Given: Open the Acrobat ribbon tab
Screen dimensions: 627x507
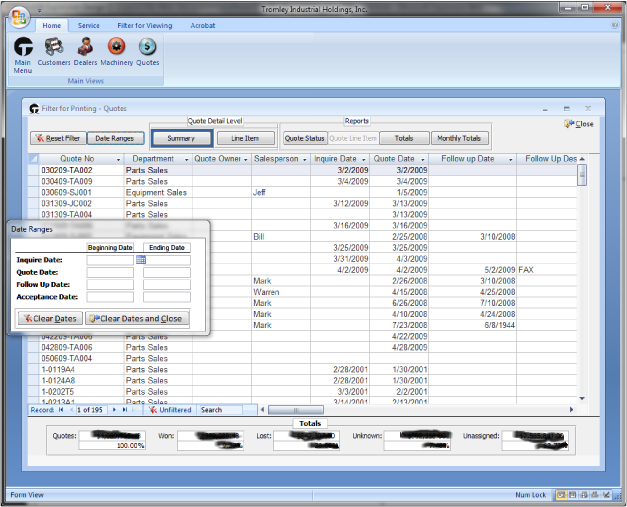Looking at the screenshot, I should 203,26.
